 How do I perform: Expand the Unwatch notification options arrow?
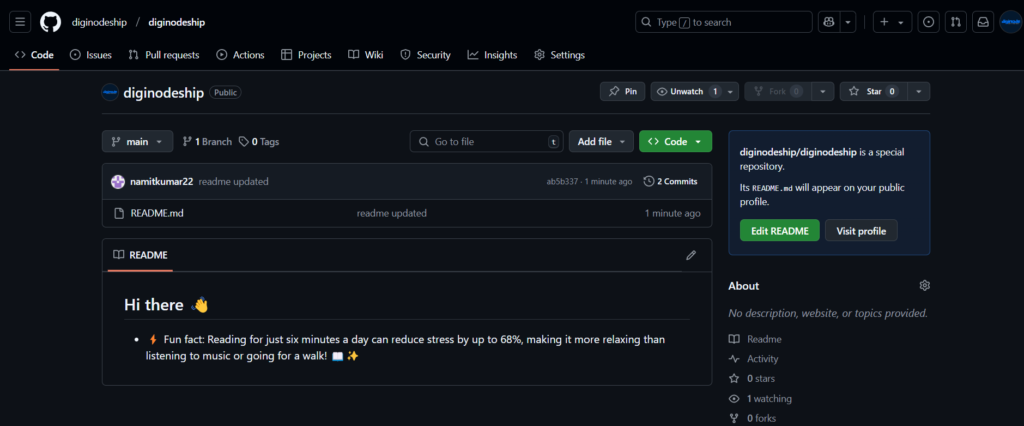click(730, 91)
